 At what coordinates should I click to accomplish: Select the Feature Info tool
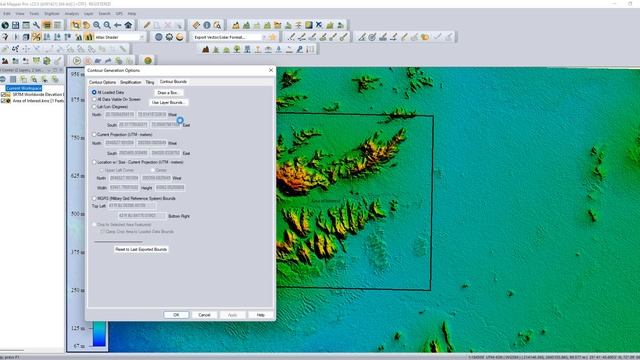[207, 25]
